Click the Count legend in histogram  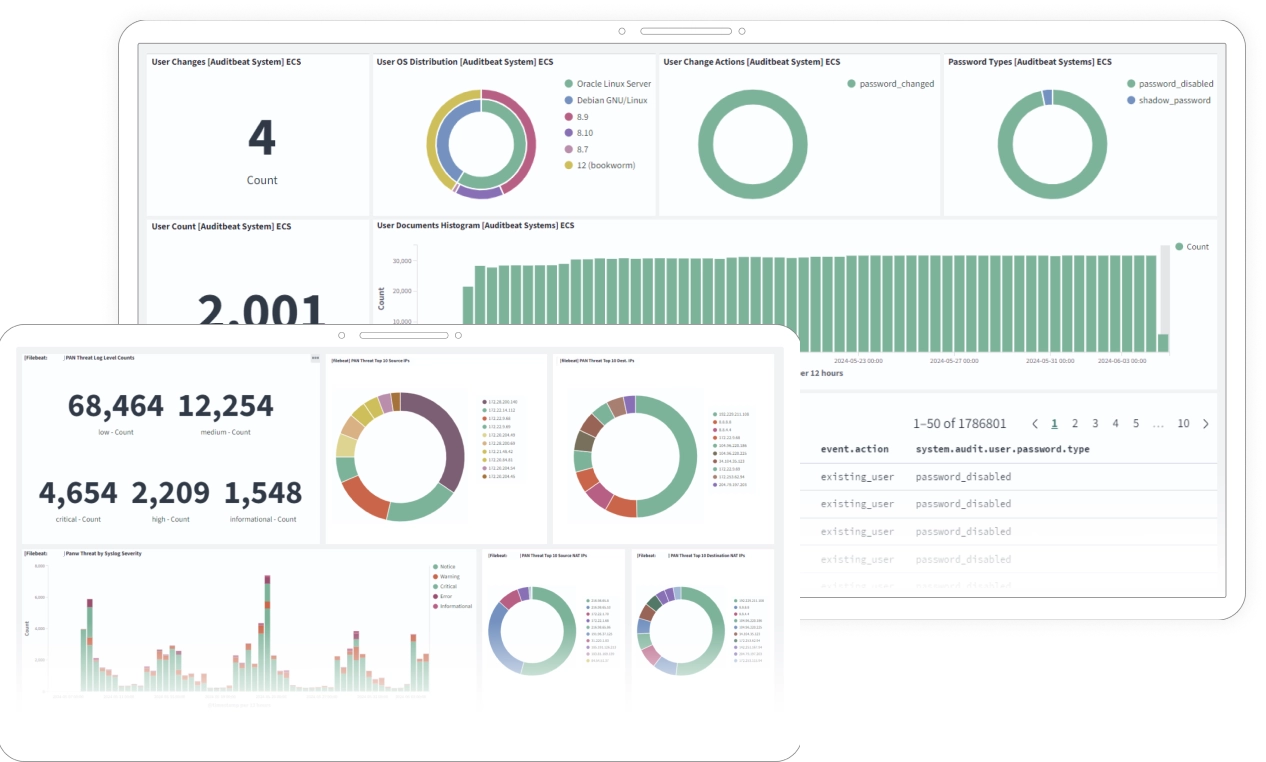(x=1196, y=246)
